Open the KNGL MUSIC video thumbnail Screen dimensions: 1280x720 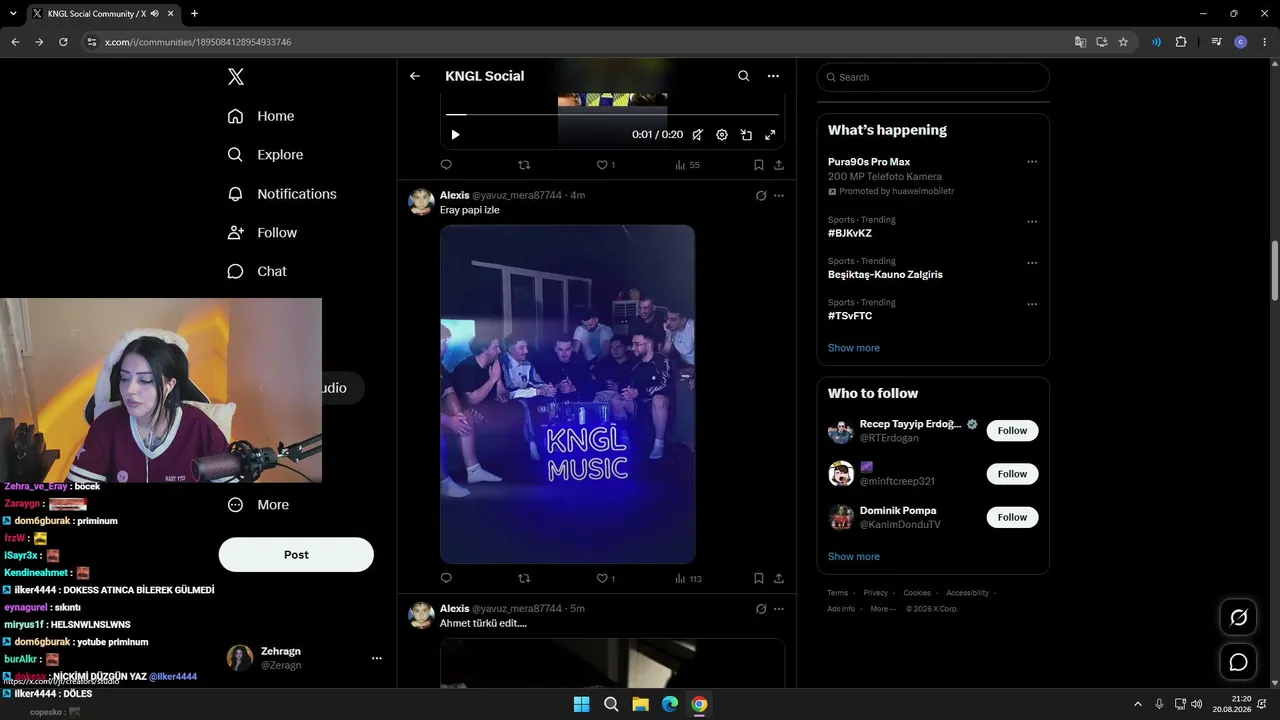(x=567, y=394)
